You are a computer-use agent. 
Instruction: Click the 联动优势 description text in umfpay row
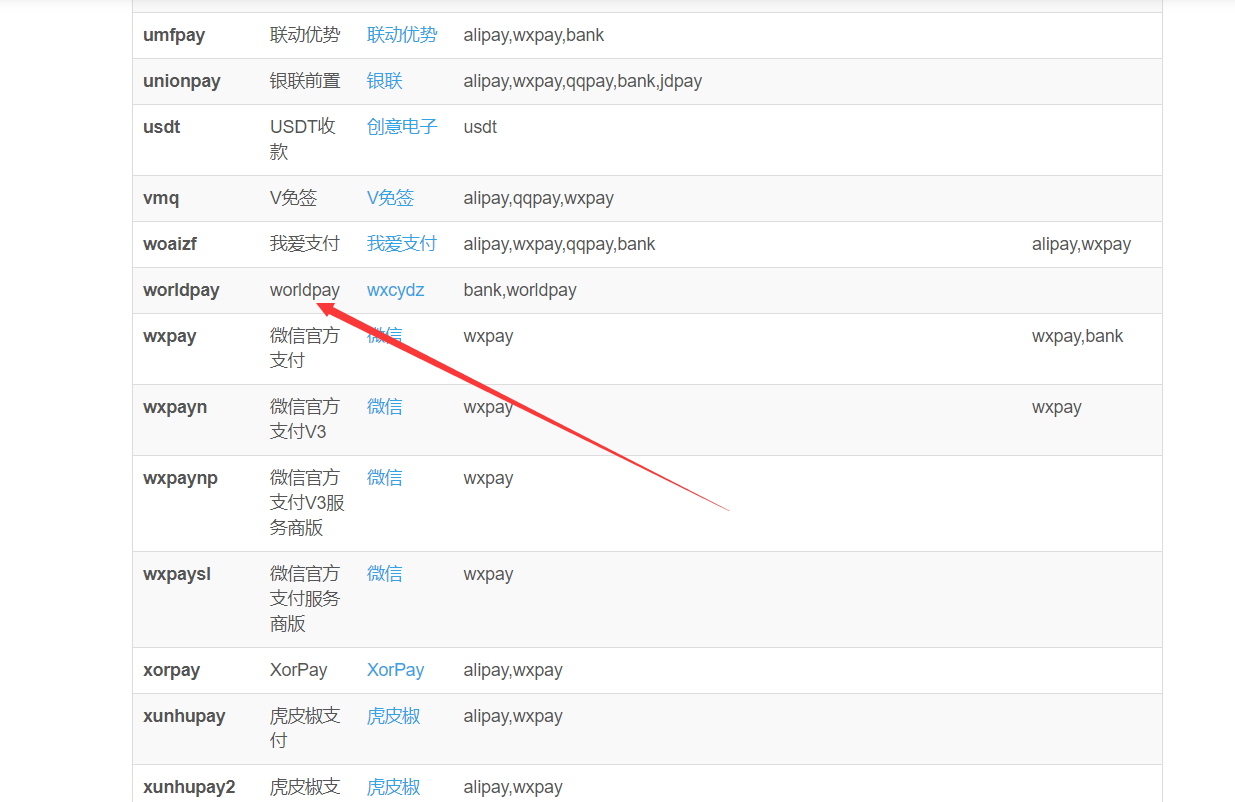pos(305,35)
